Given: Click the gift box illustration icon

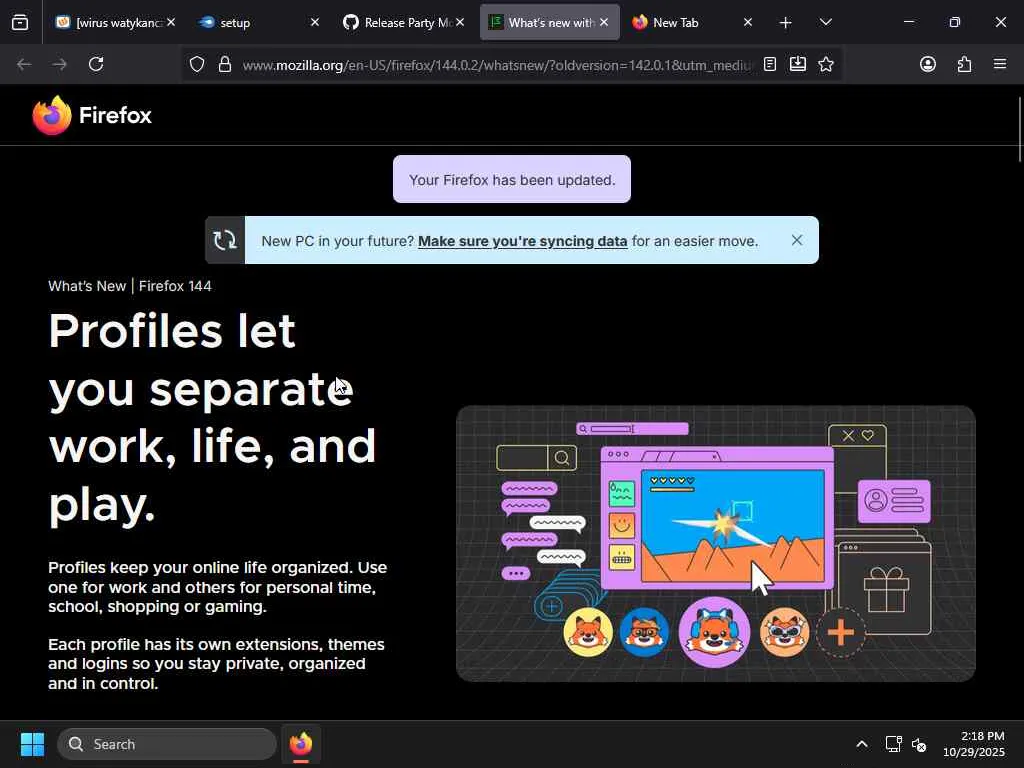Looking at the screenshot, I should 886,589.
